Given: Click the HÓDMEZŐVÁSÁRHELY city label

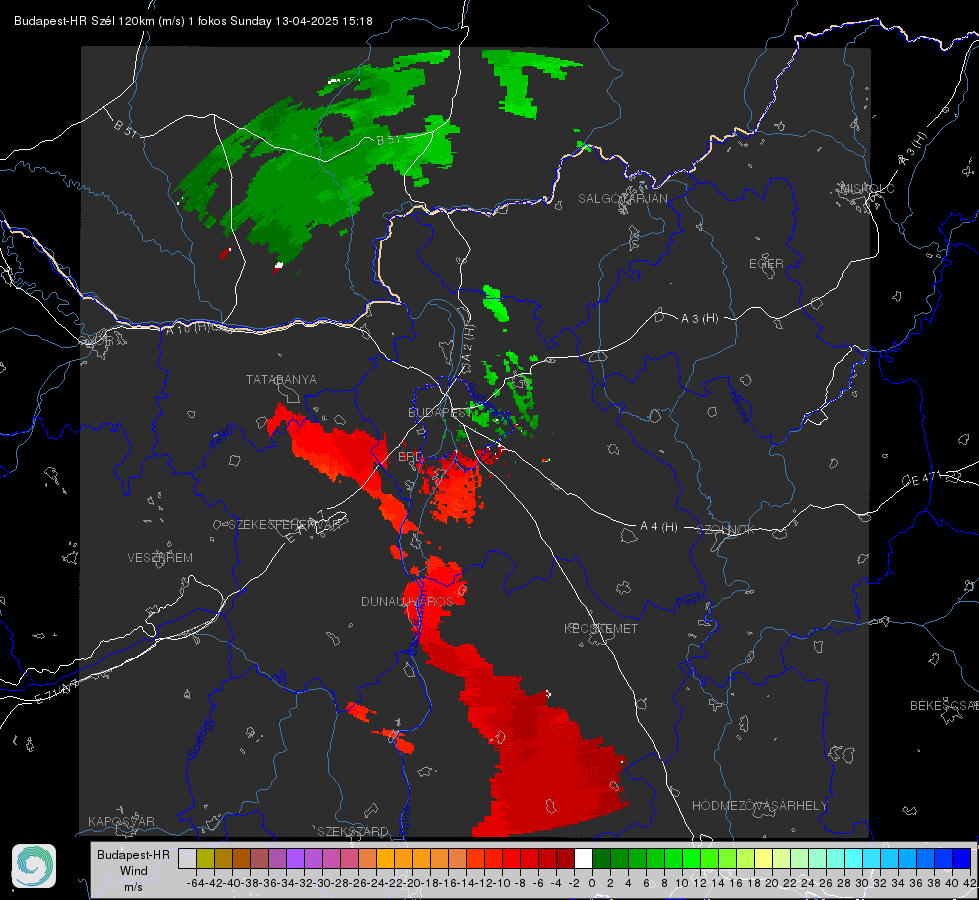Looking at the screenshot, I should pyautogui.click(x=759, y=806).
